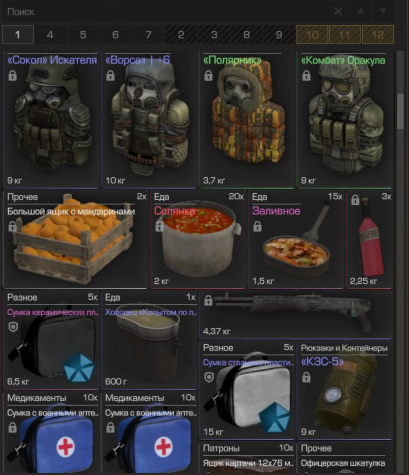Clear search with the X button
This screenshot has width=409, height=475.
click(338, 12)
